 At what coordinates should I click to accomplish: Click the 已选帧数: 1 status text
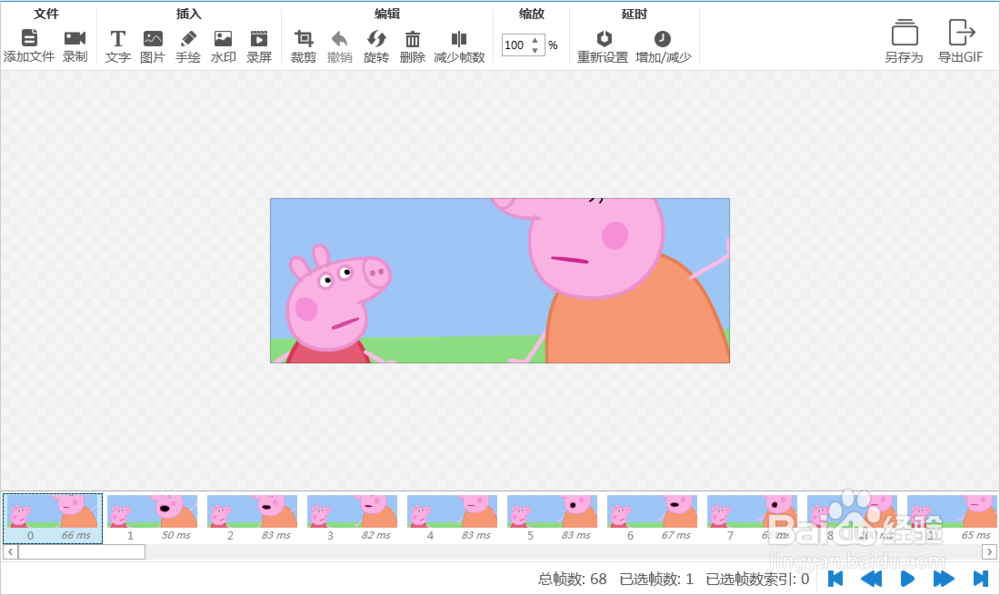pos(656,579)
